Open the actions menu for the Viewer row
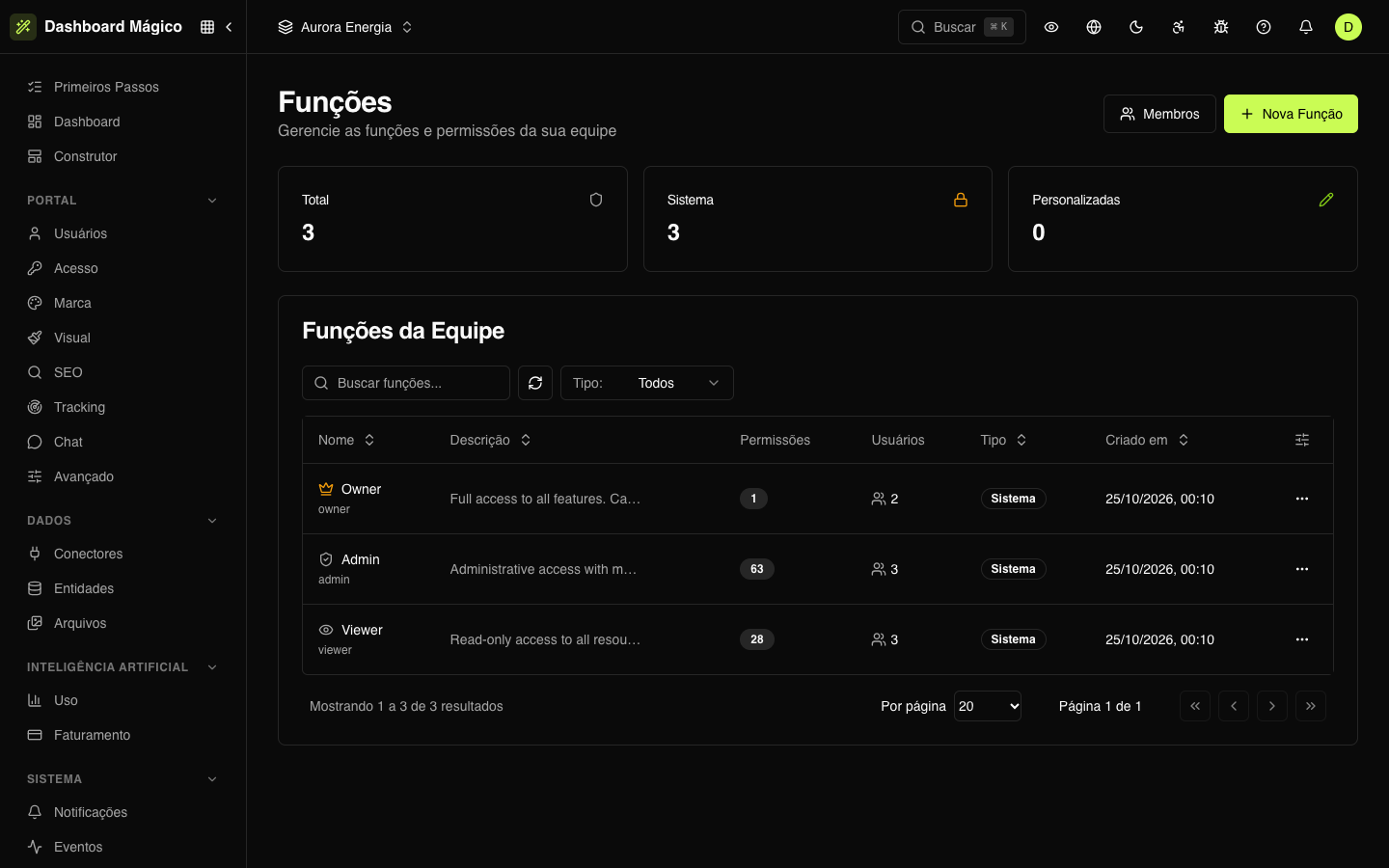Image resolution: width=1389 pixels, height=868 pixels. click(x=1302, y=639)
